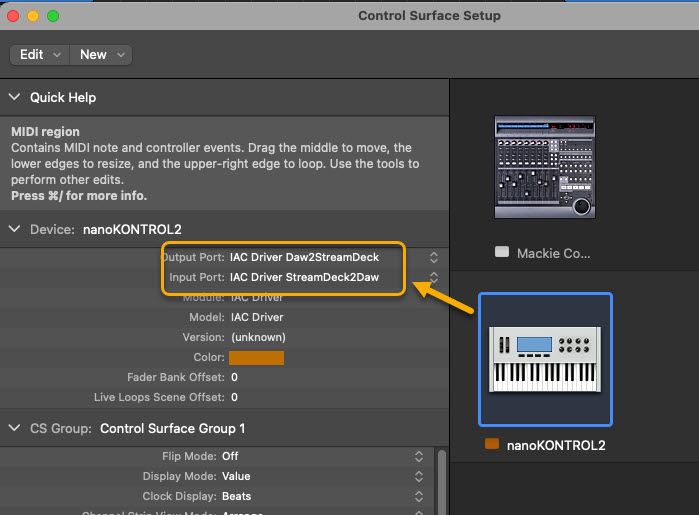Change Clock Display from Beats
Image resolution: width=699 pixels, height=515 pixels.
tap(419, 496)
